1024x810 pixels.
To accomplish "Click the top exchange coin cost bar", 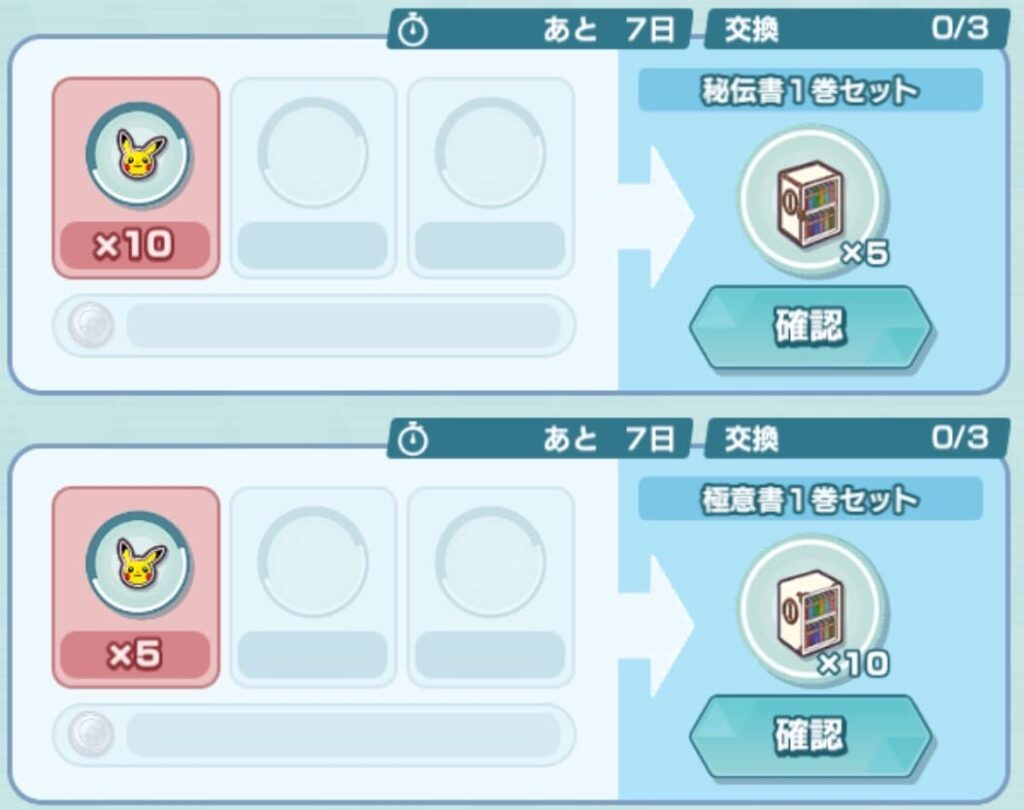I will pyautogui.click(x=313, y=325).
